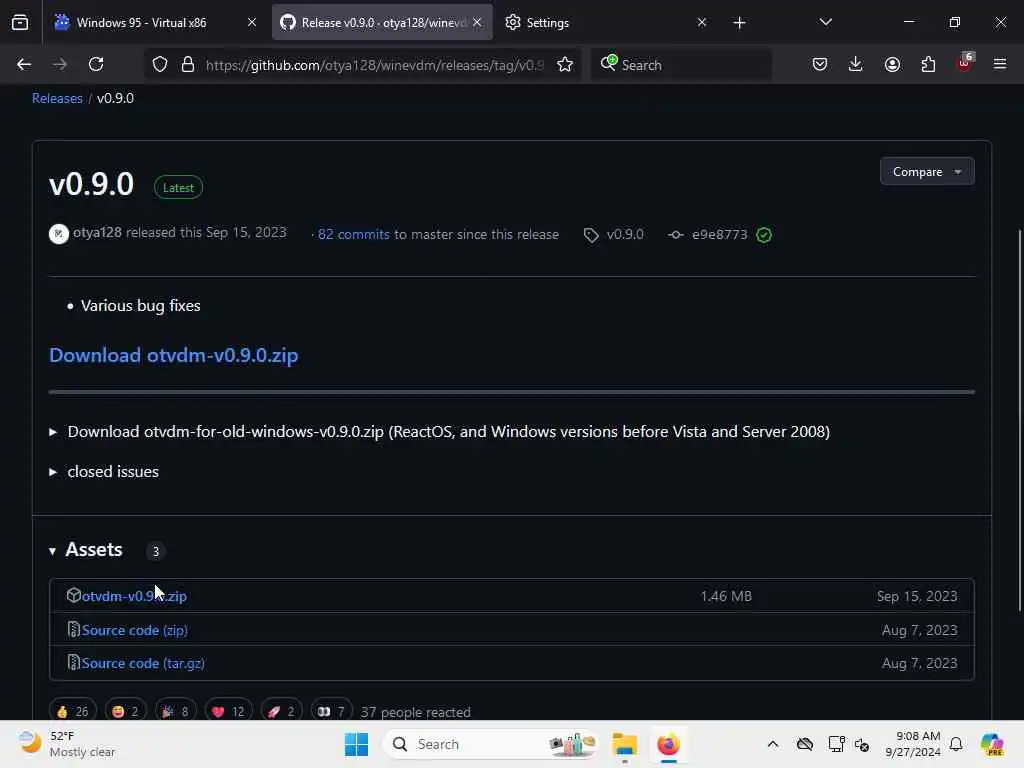List all tabs dropdown arrow
The image size is (1024, 768).
coord(825,22)
